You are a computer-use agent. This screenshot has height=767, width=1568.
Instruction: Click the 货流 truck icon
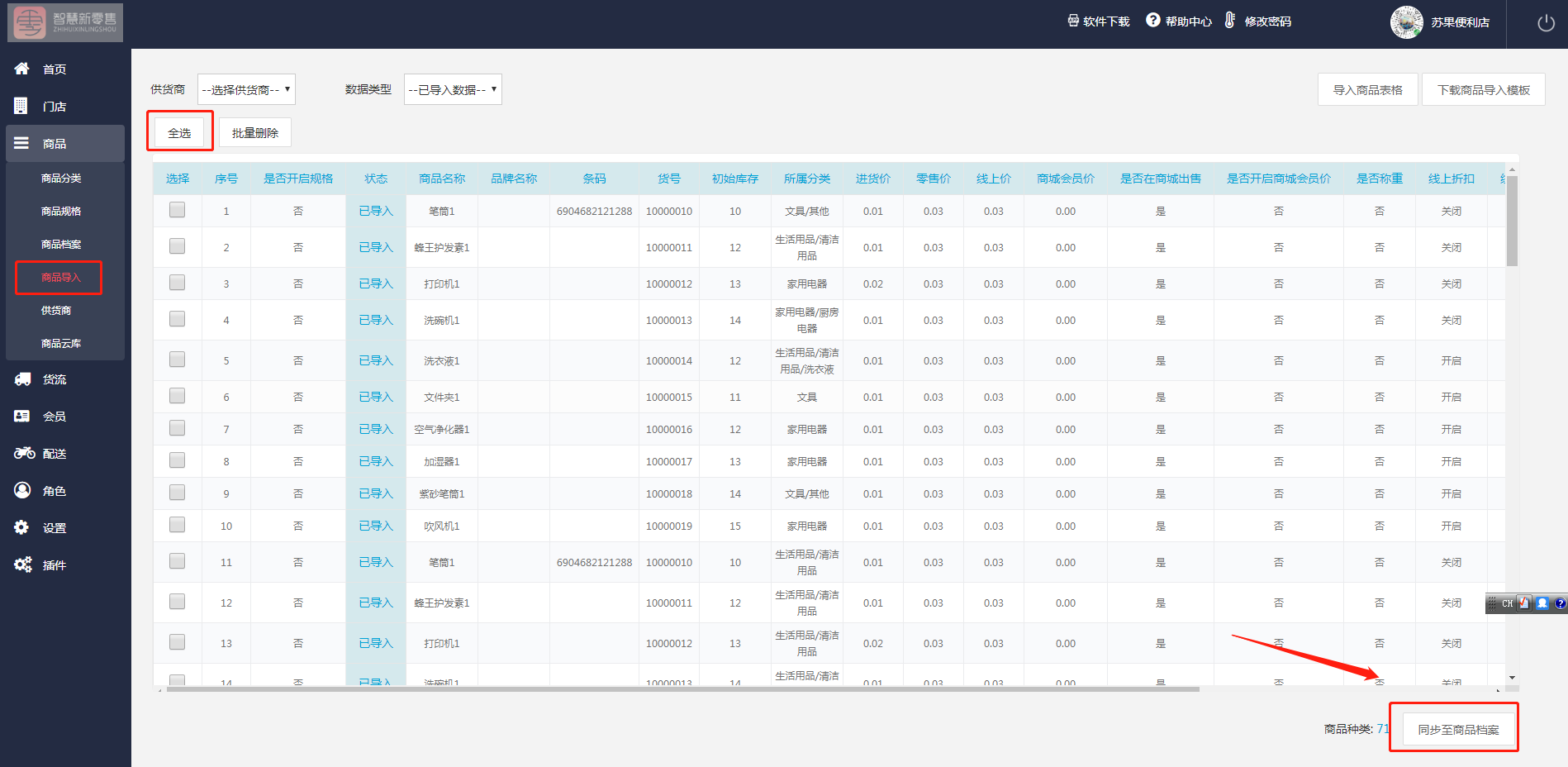point(22,379)
